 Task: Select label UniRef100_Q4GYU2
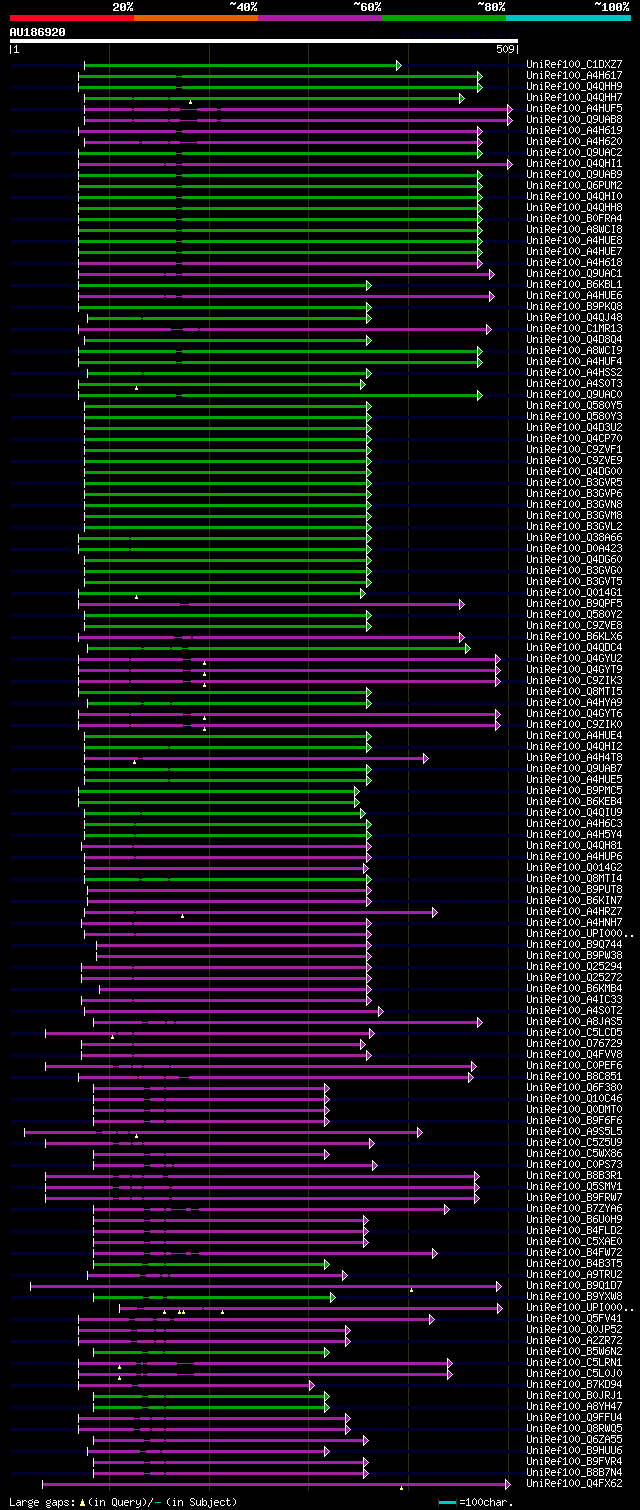[574, 659]
